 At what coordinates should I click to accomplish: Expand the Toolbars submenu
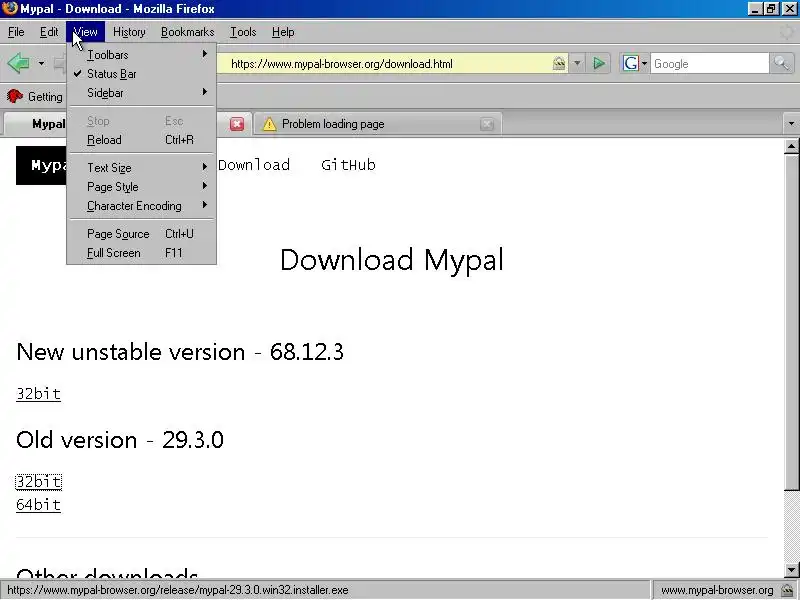141,55
